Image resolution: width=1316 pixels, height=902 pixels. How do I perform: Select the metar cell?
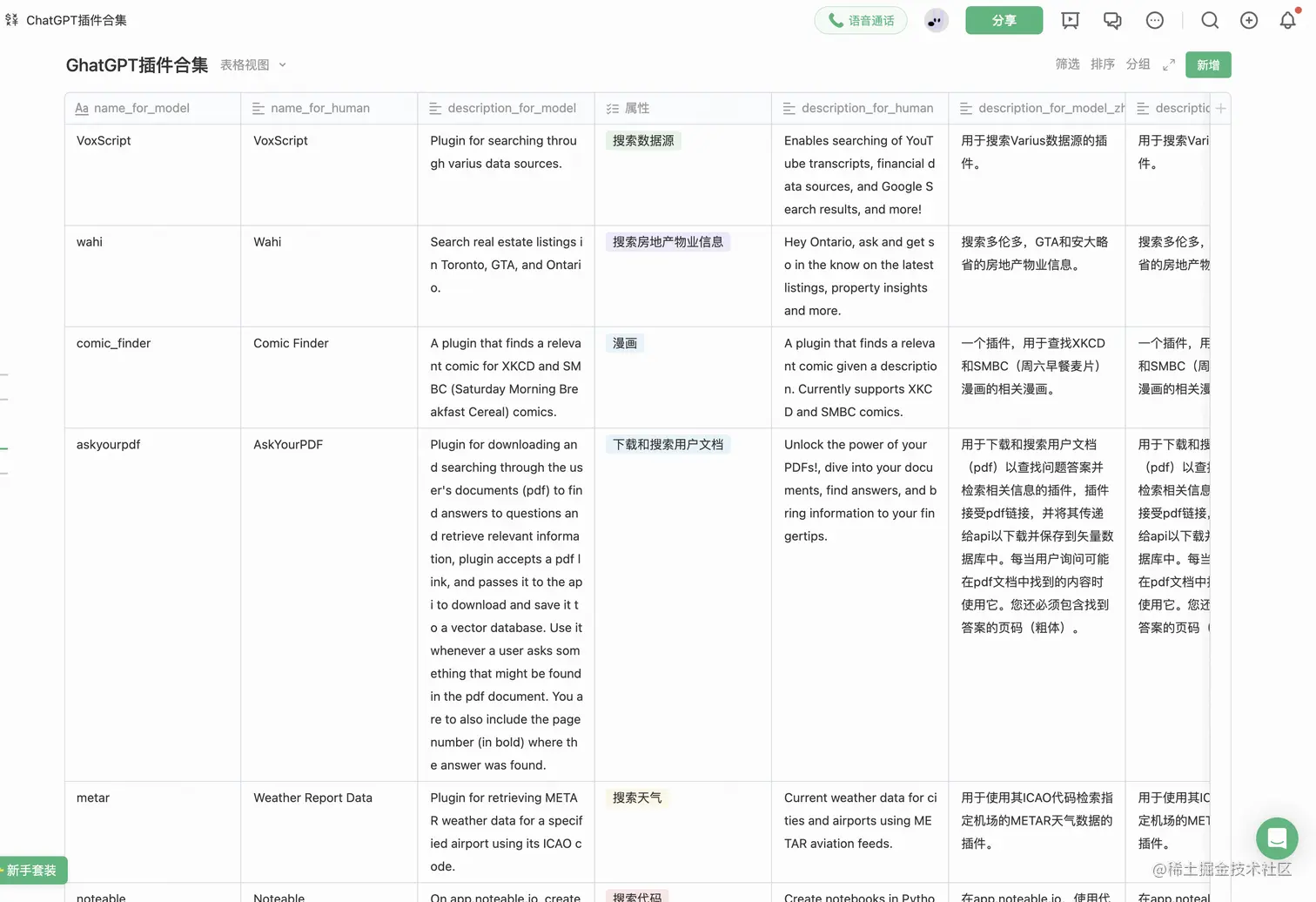(152, 831)
